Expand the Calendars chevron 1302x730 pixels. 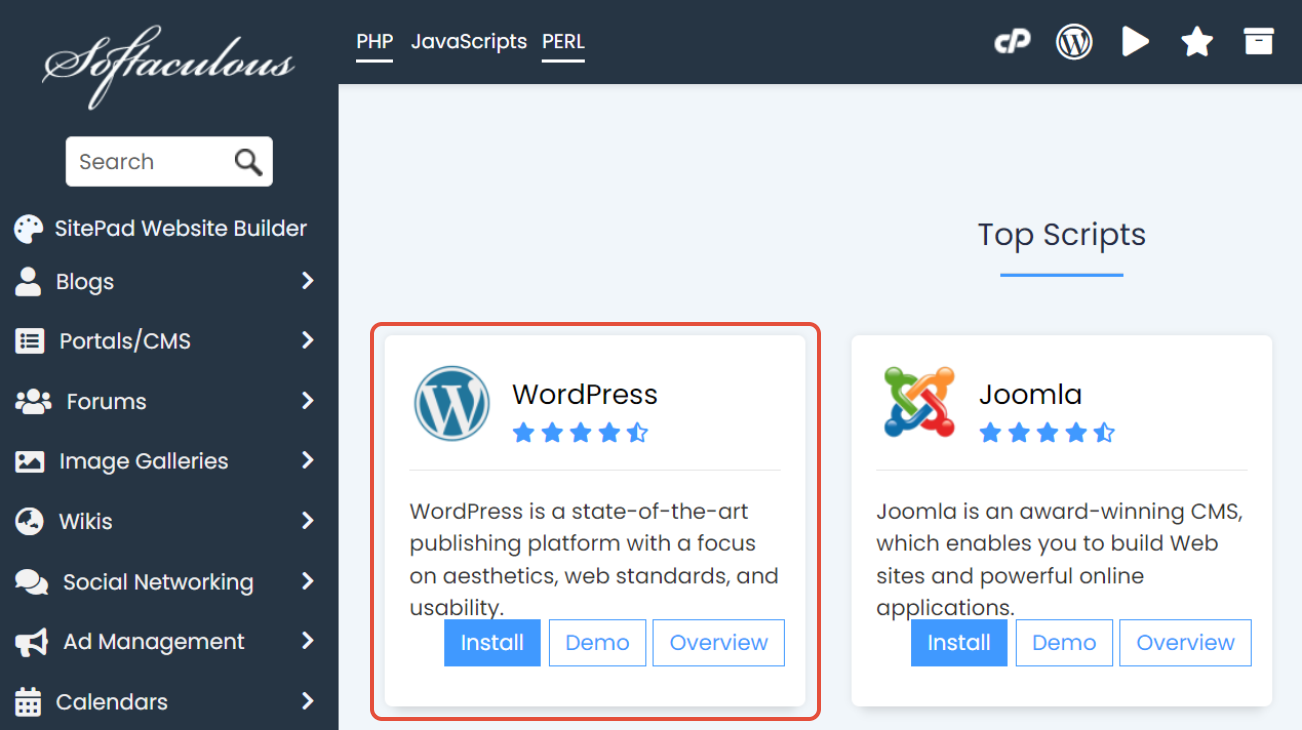pyautogui.click(x=307, y=701)
